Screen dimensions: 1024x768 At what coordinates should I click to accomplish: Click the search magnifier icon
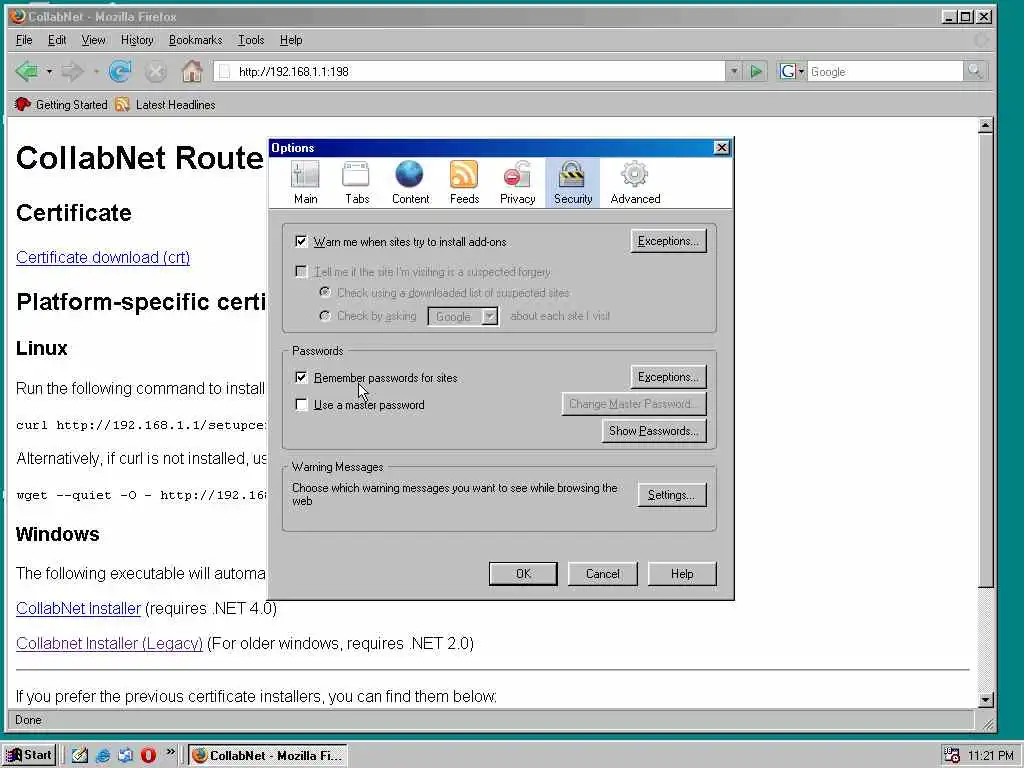[x=975, y=71]
